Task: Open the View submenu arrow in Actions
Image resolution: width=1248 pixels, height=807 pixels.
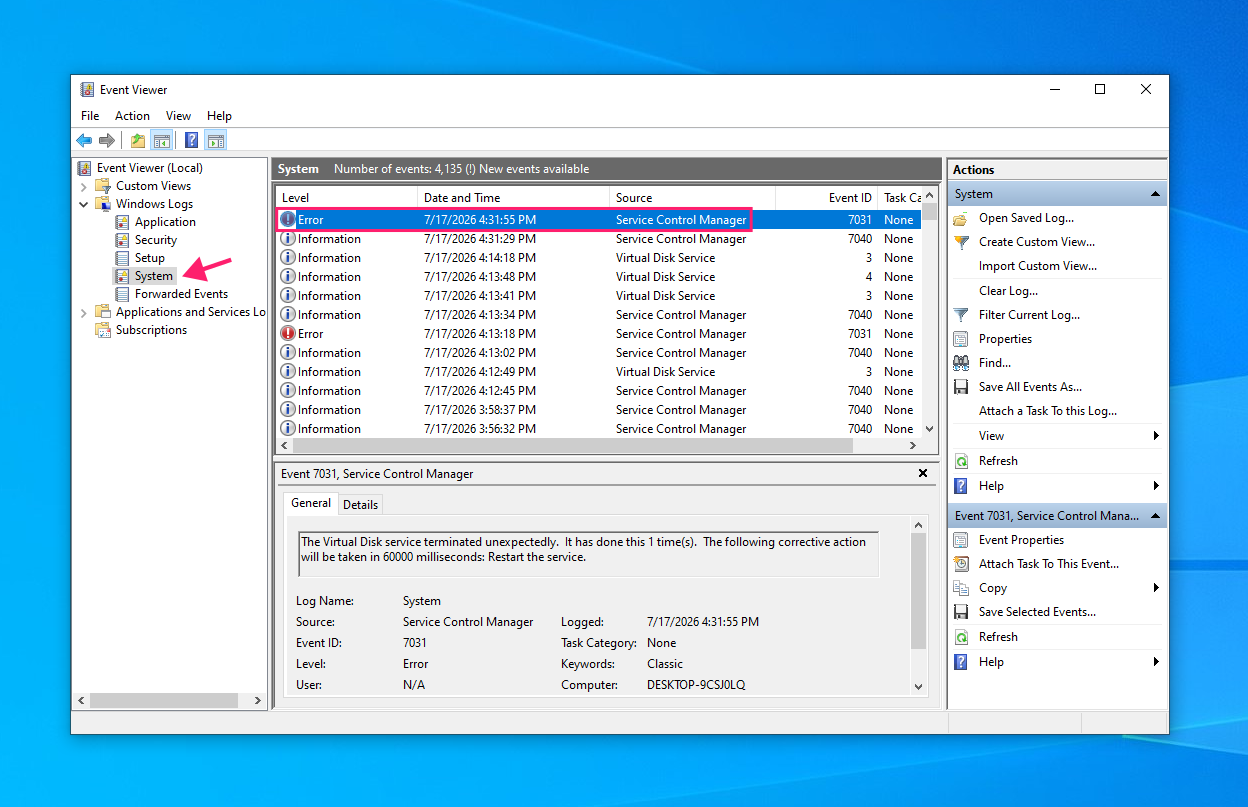Action: click(x=1156, y=436)
